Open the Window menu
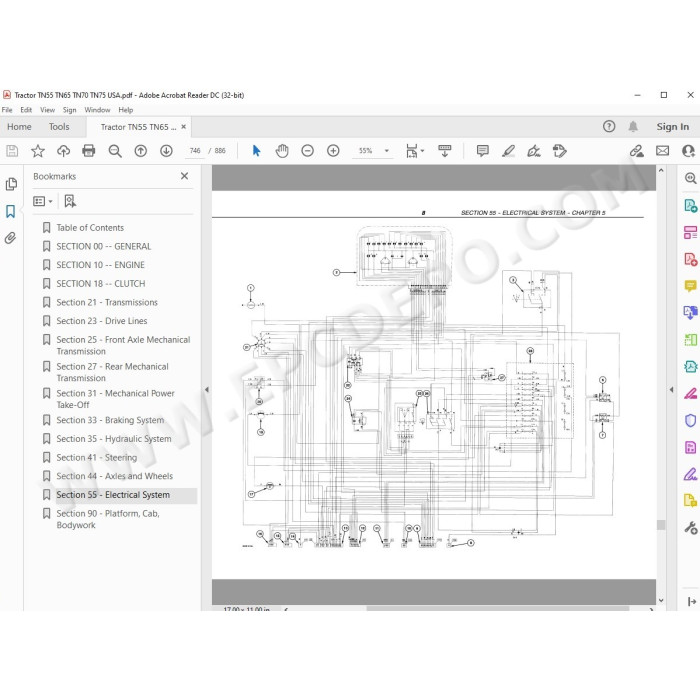This screenshot has height=700, width=700. (x=97, y=110)
